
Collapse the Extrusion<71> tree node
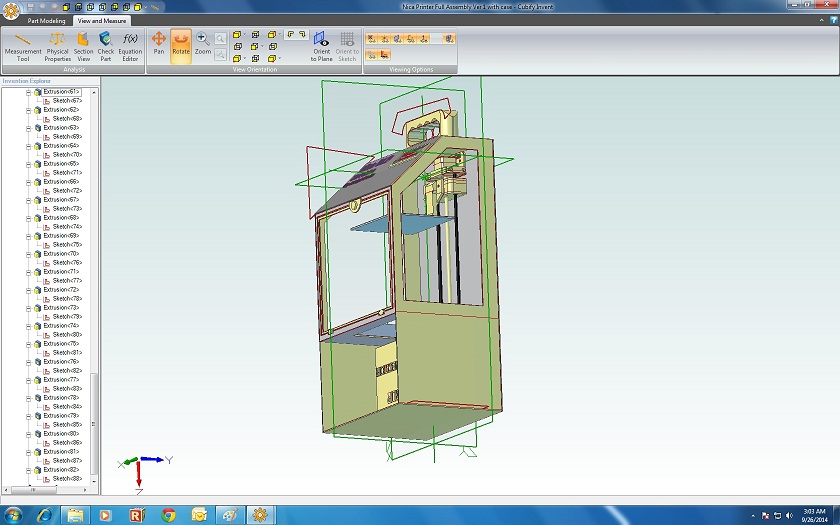28,272
